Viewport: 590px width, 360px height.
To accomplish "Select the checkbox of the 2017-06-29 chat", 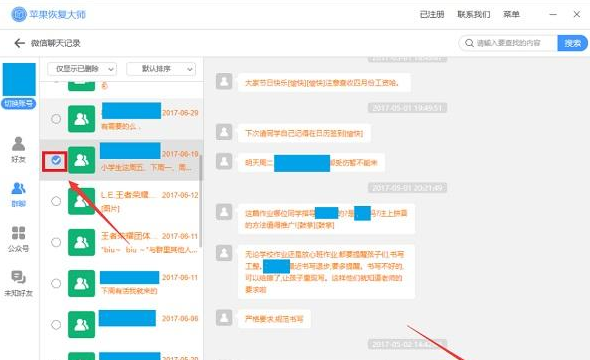I will tap(56, 119).
